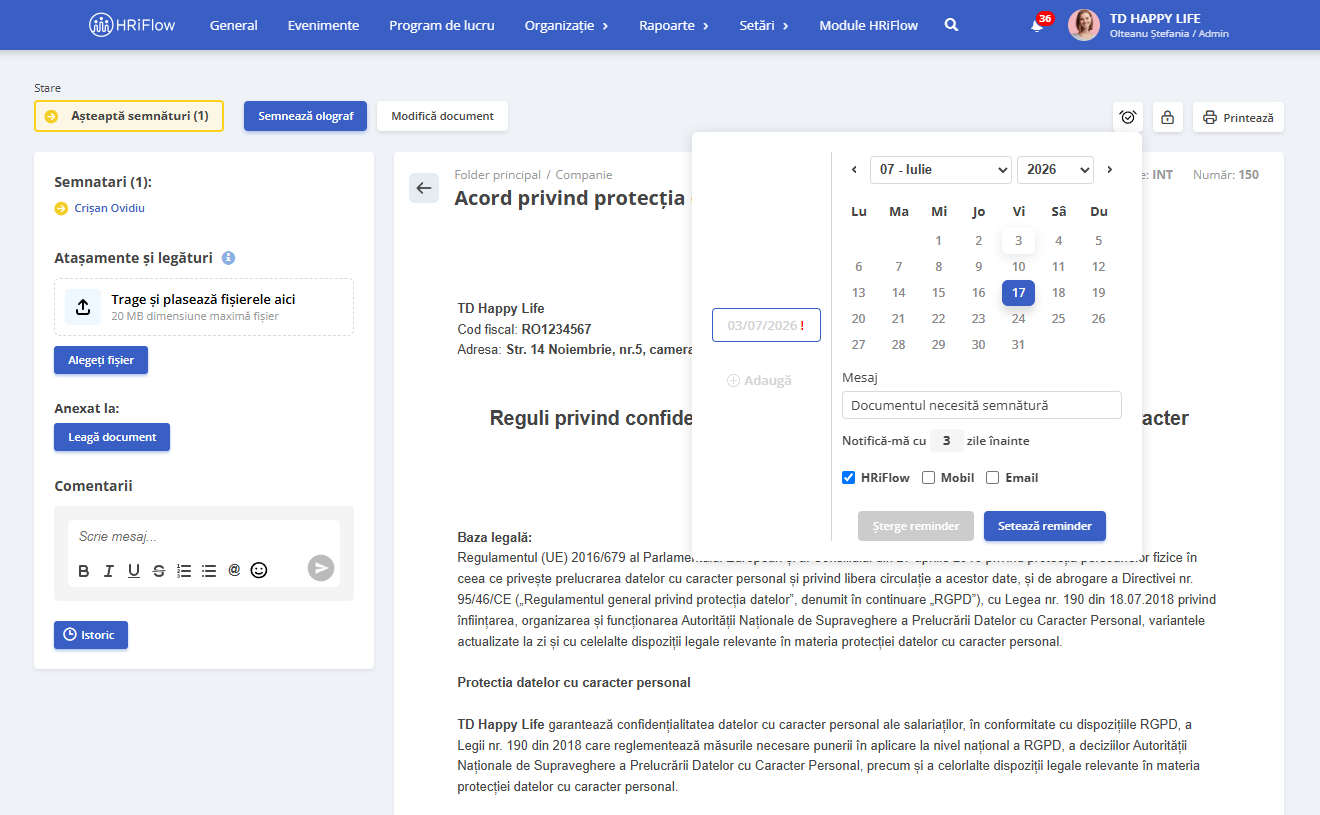Open the month dropdown showing 07 - Iulie
Image resolution: width=1320 pixels, height=815 pixels.
coord(941,170)
